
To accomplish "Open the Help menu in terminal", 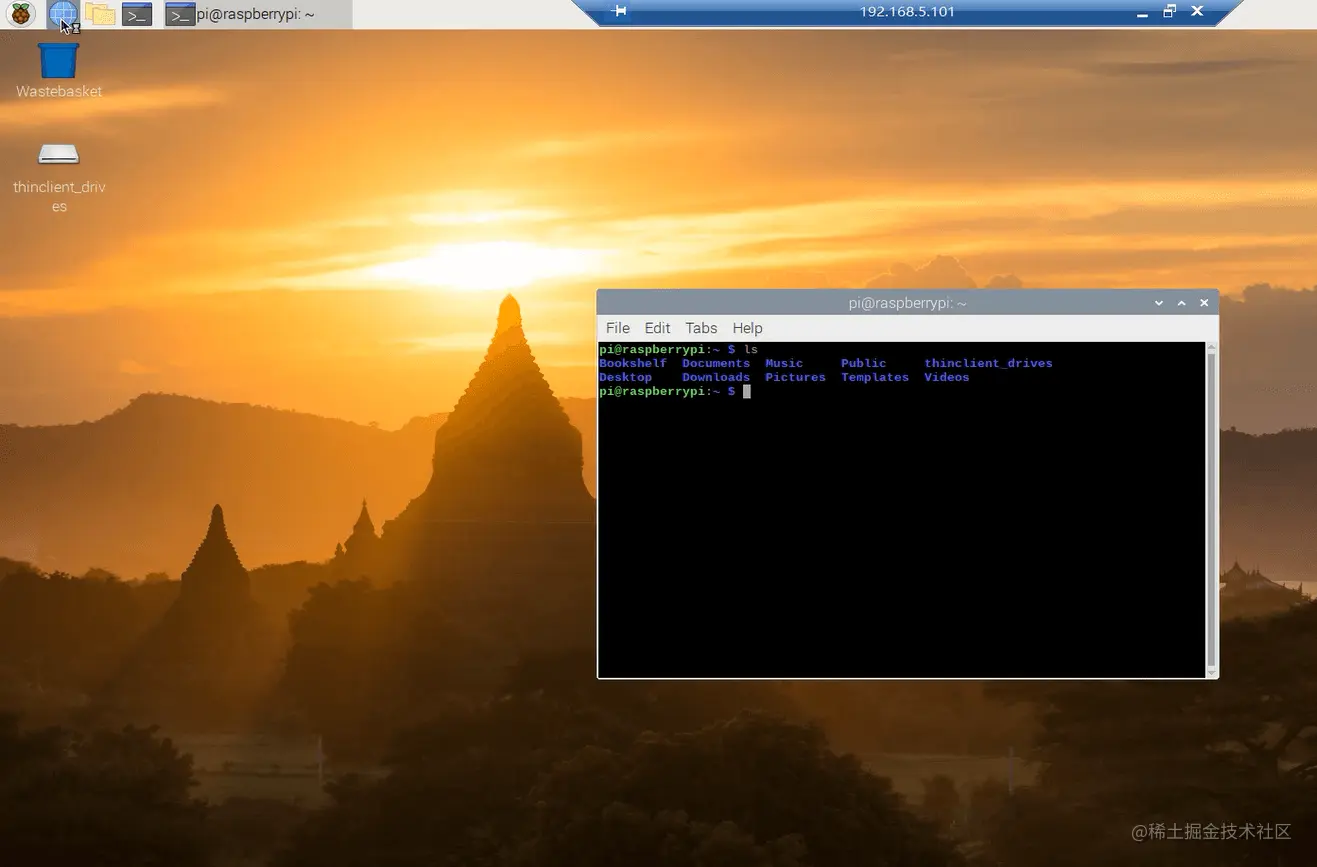I will 747,328.
